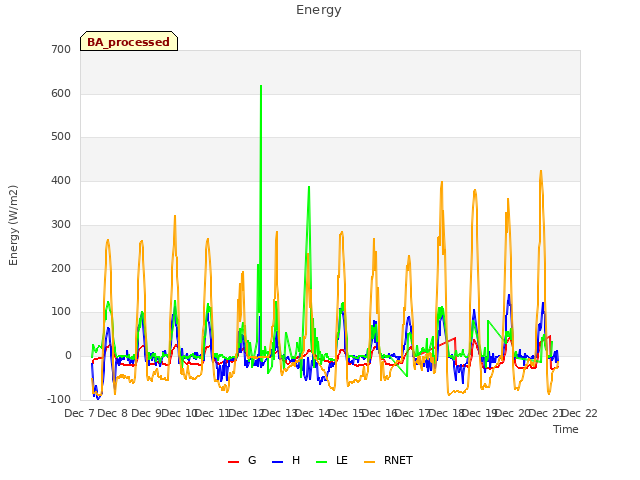This screenshot has height=480, width=640.
Task: Click the green LE spike peak near 620
Action: click(261, 86)
